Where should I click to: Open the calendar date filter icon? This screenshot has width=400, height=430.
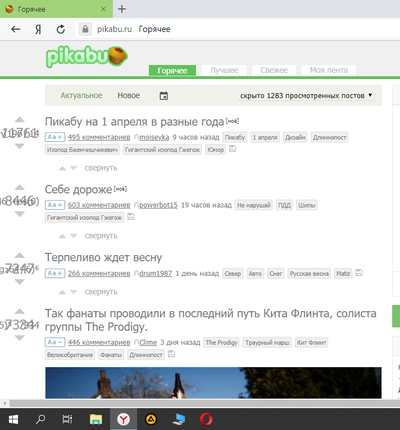(164, 96)
